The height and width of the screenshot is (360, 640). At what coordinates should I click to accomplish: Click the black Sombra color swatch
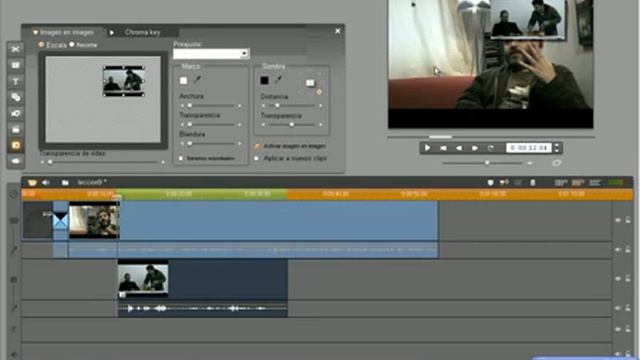(264, 80)
